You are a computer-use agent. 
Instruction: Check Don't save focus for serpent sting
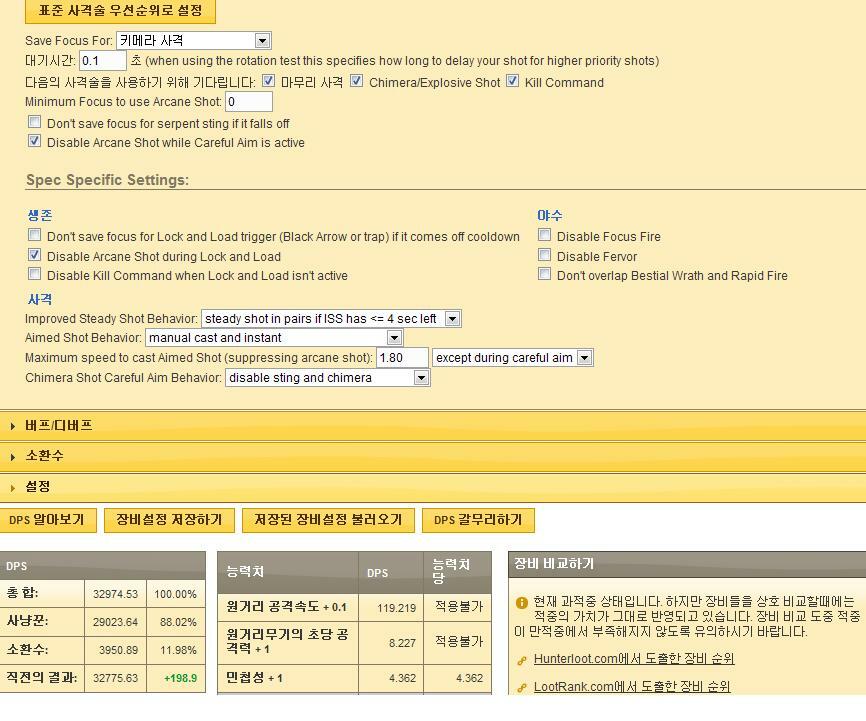pos(35,122)
